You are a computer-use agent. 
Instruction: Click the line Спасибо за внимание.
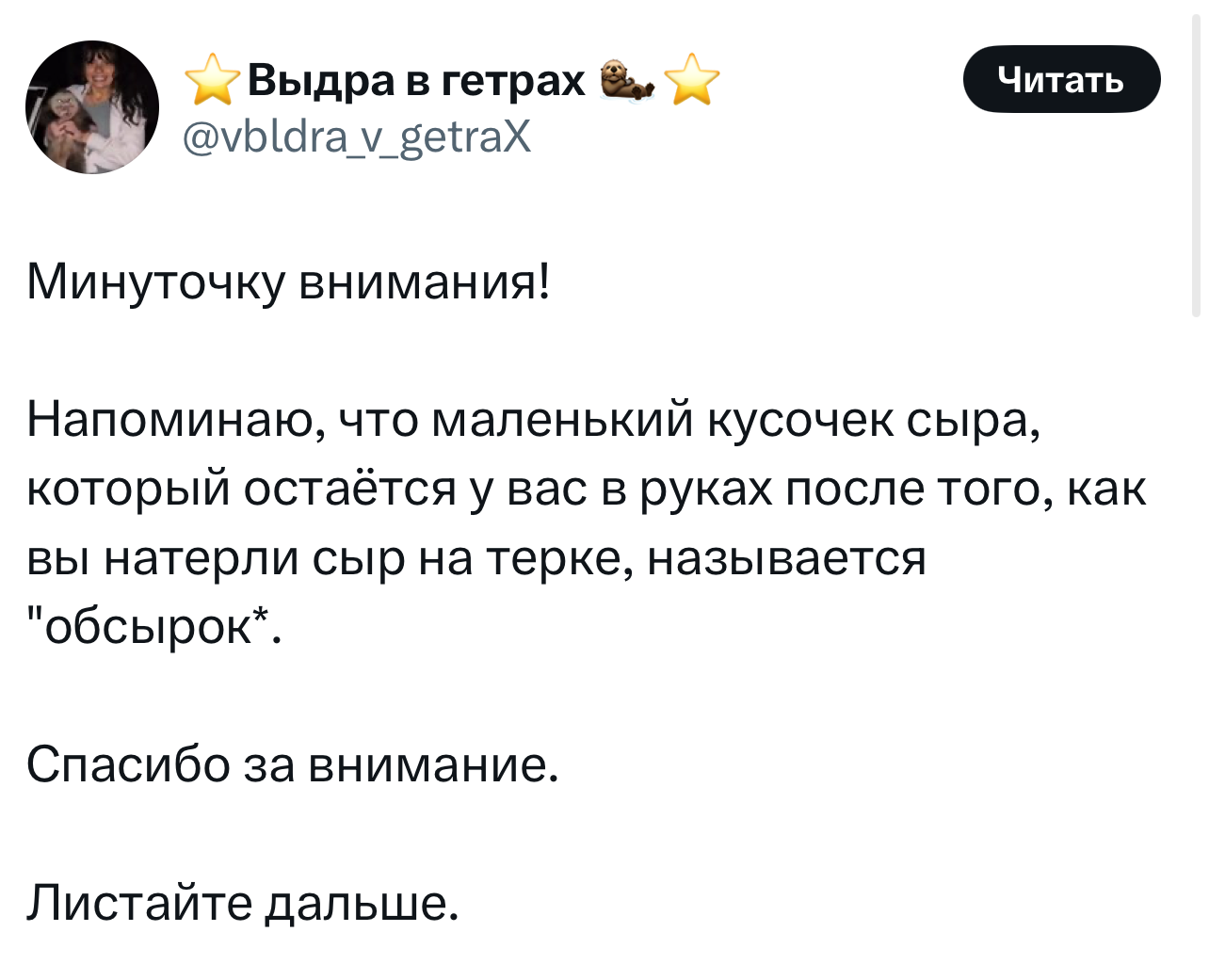pos(293,763)
